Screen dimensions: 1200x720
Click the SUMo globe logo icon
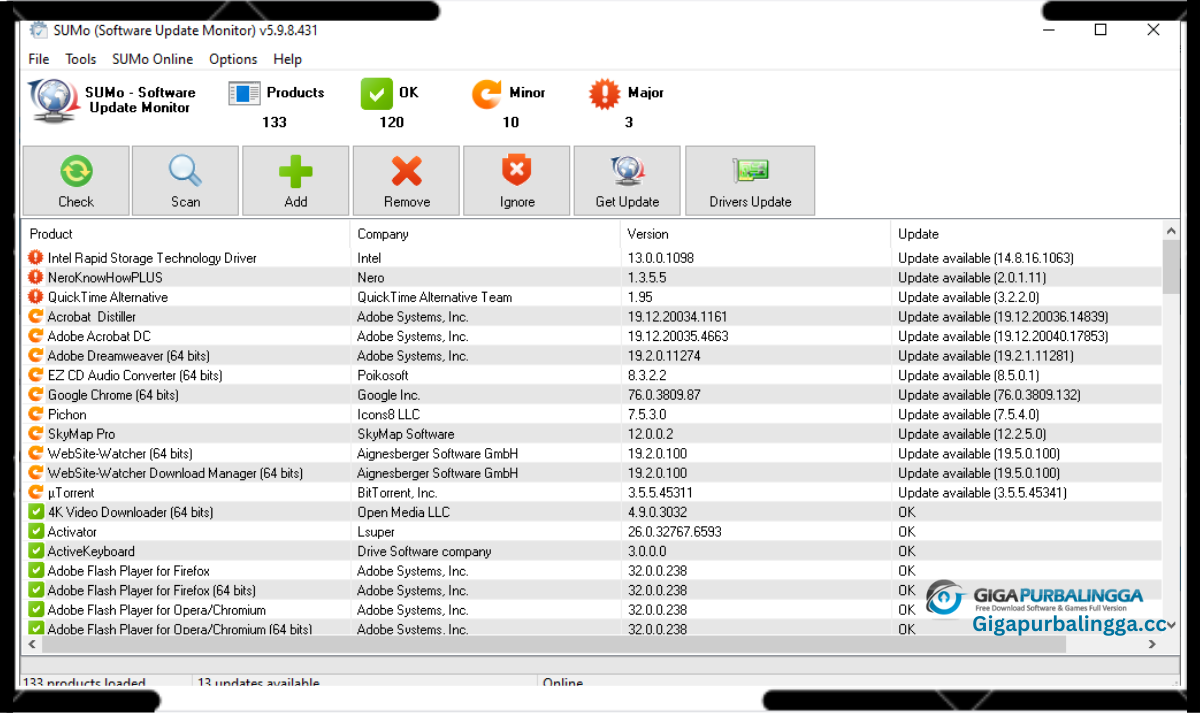pos(52,100)
